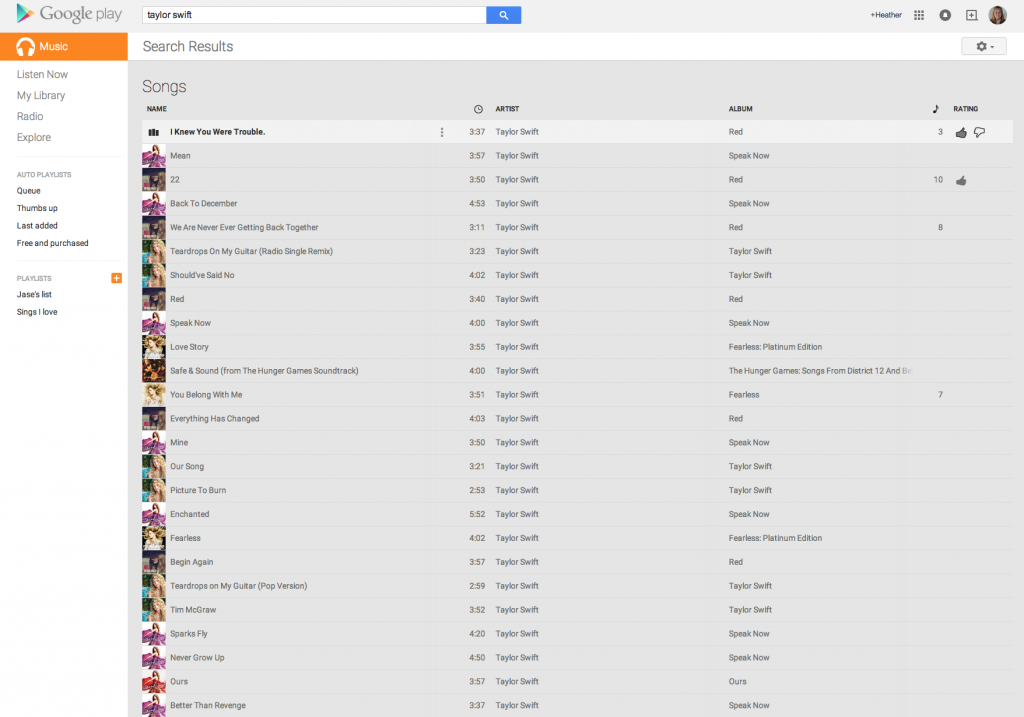Thumbs down I Knew You Were Trouble
1024x717 pixels.
click(980, 132)
